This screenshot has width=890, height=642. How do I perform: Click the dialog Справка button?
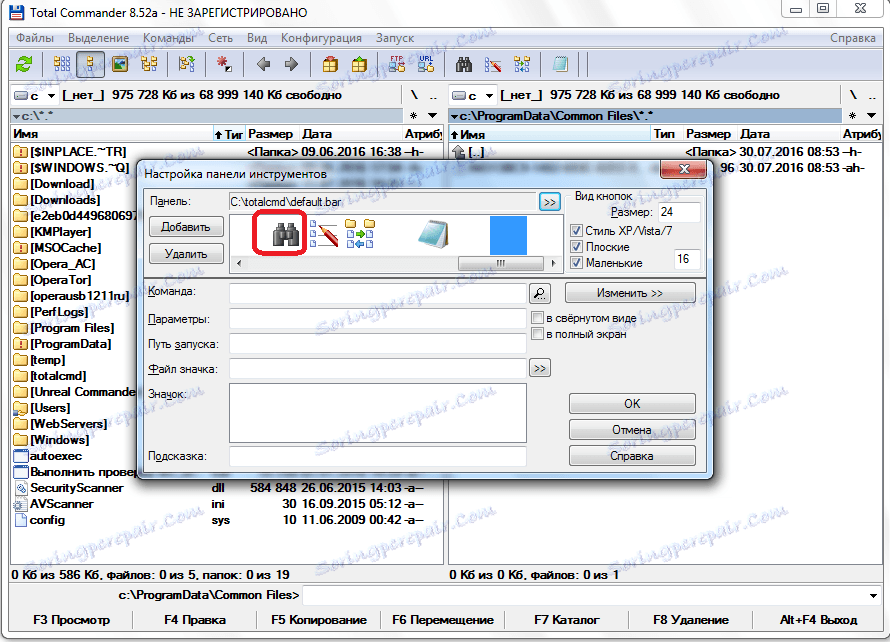(632, 456)
